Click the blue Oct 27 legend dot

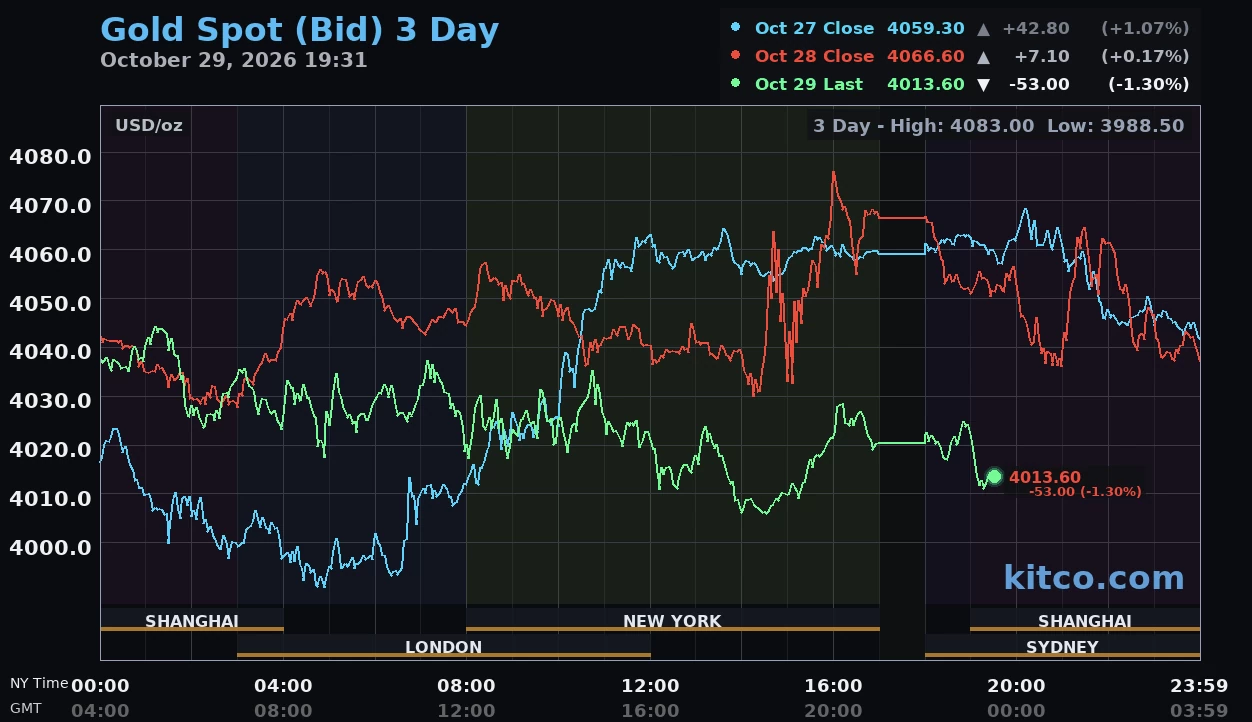point(736,27)
